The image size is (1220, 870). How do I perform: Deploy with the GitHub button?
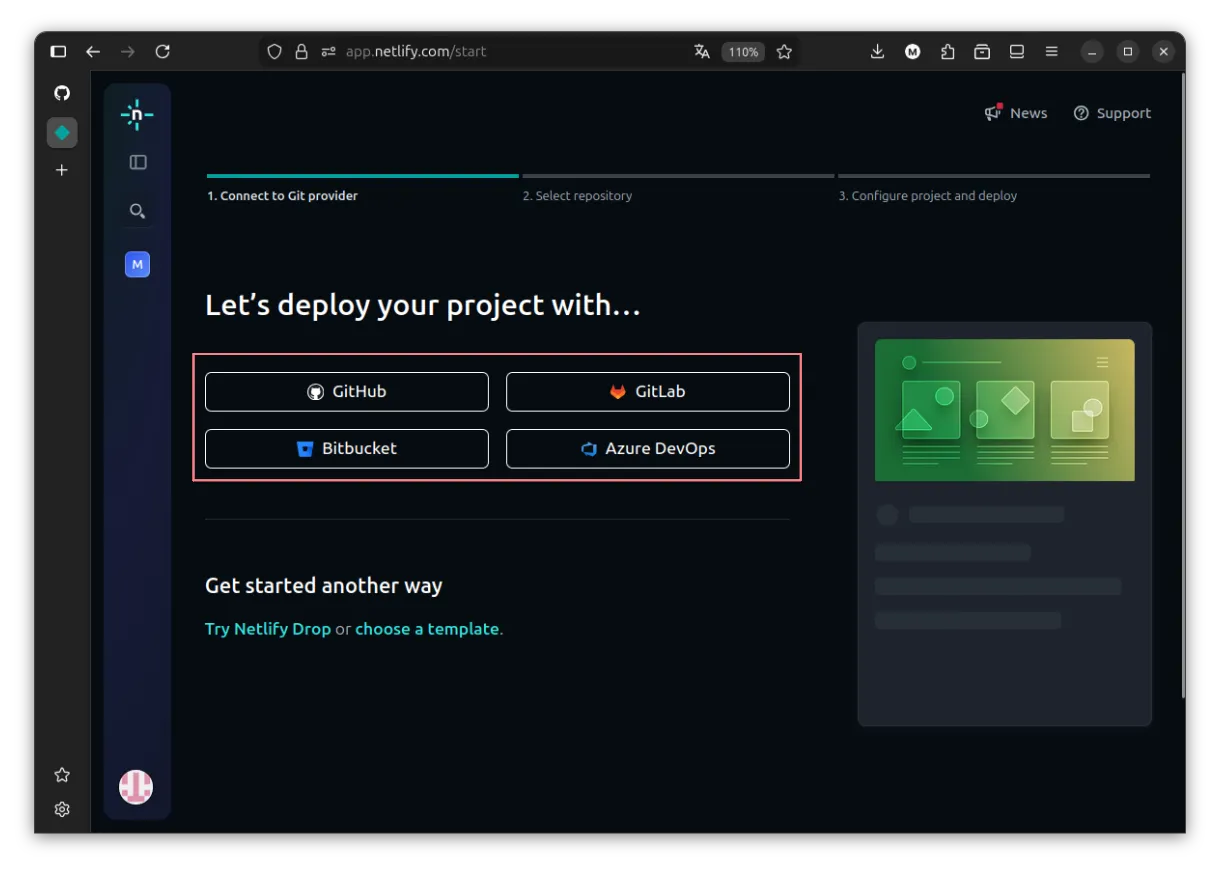pos(347,392)
